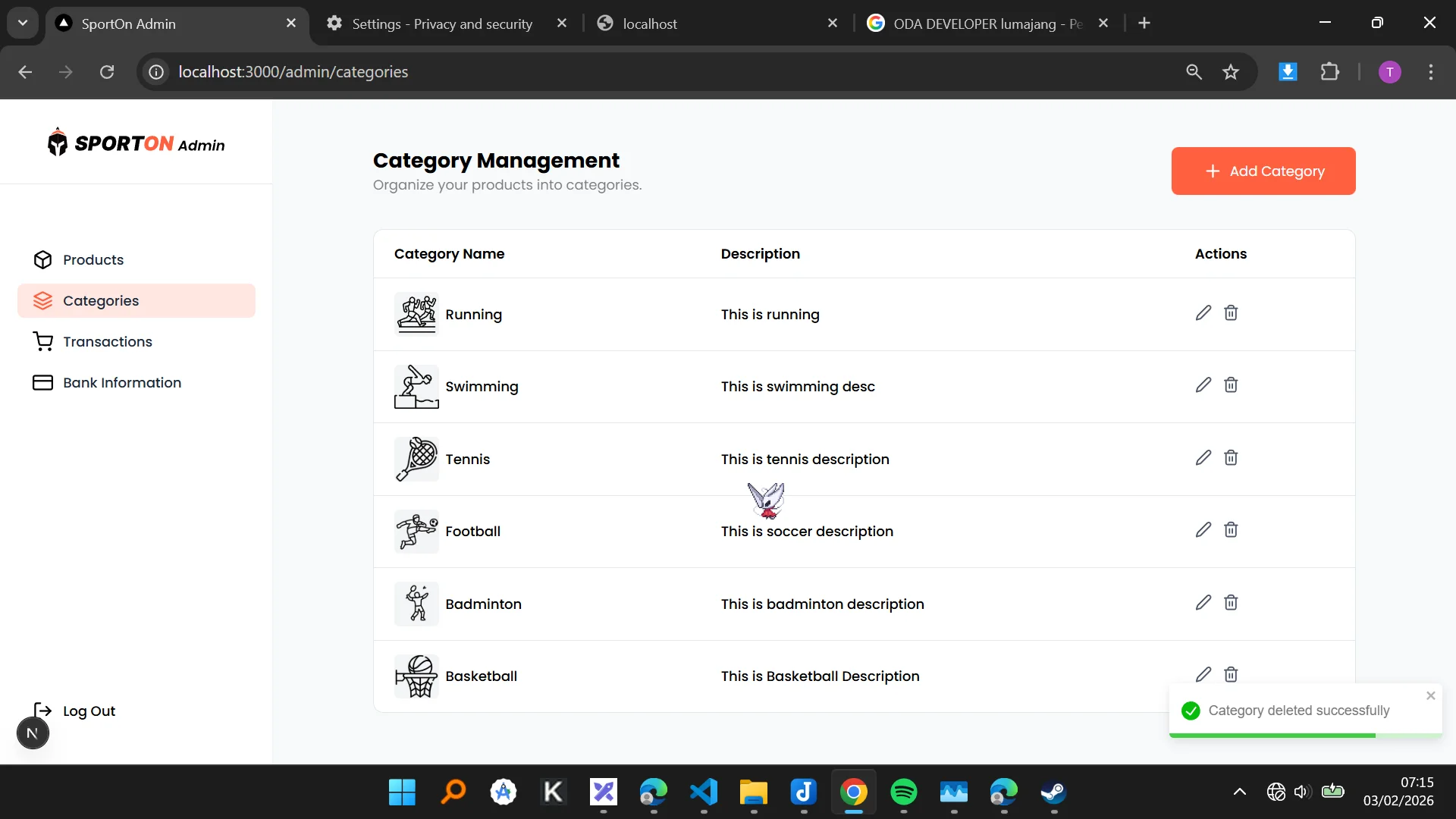Open a new browser tab with plus
This screenshot has width=1456, height=819.
tap(1144, 24)
